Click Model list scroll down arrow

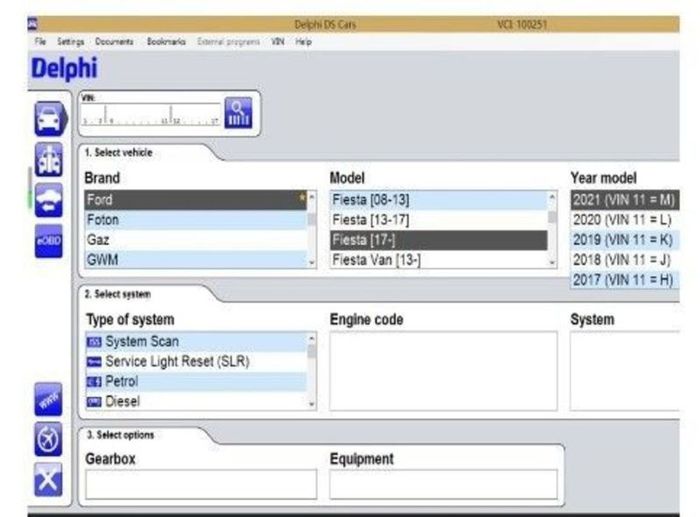click(x=552, y=263)
